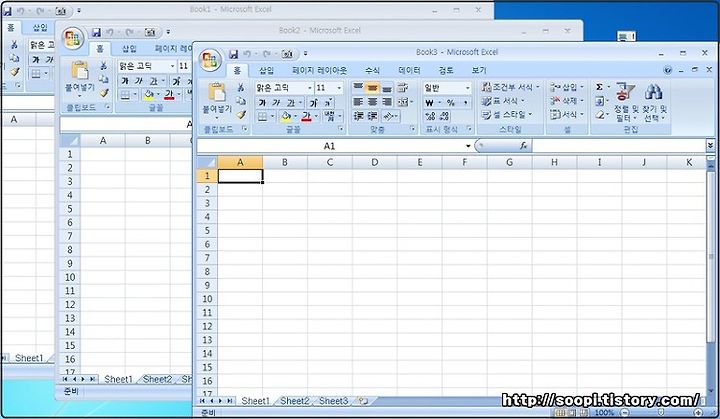Open the number format 일반 dropdown

pos(467,88)
